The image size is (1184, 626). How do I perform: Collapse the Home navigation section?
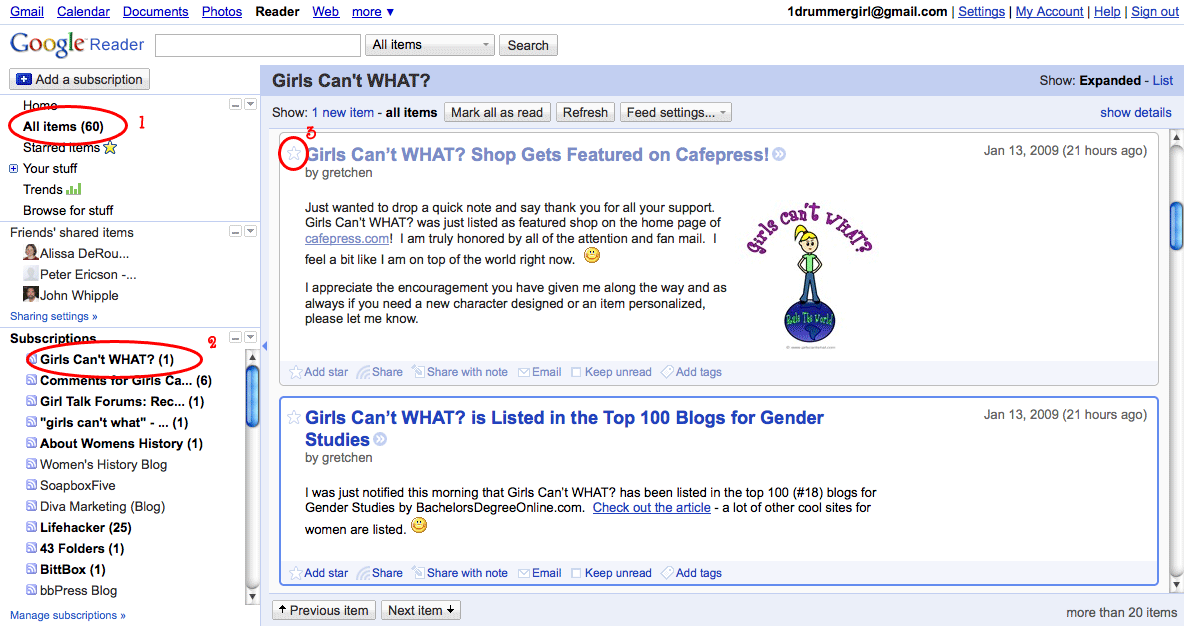click(x=236, y=104)
